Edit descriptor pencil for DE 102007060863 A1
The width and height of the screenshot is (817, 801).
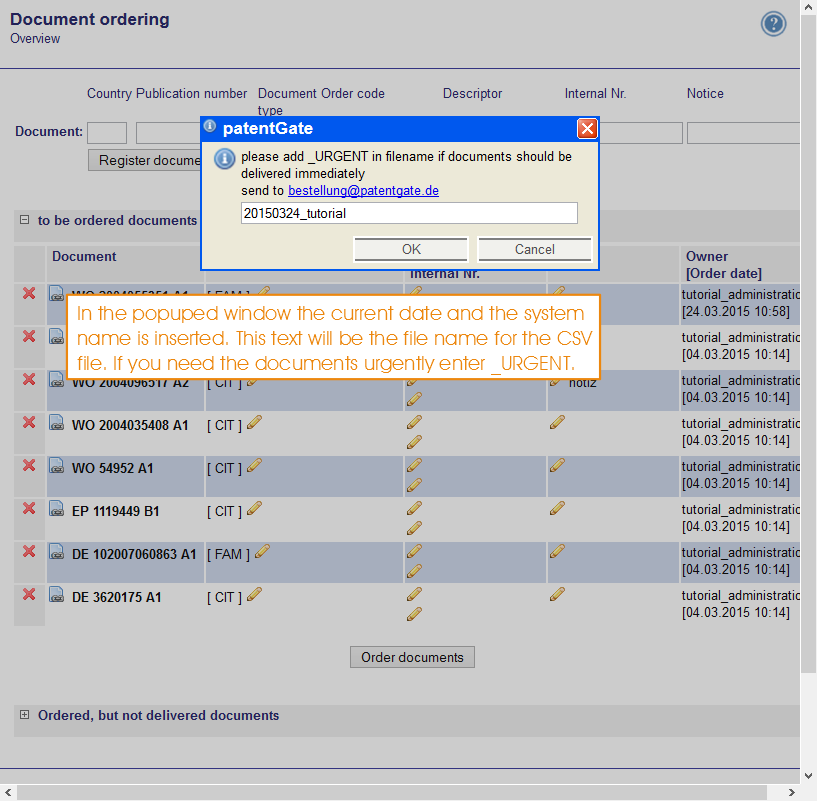(x=414, y=551)
